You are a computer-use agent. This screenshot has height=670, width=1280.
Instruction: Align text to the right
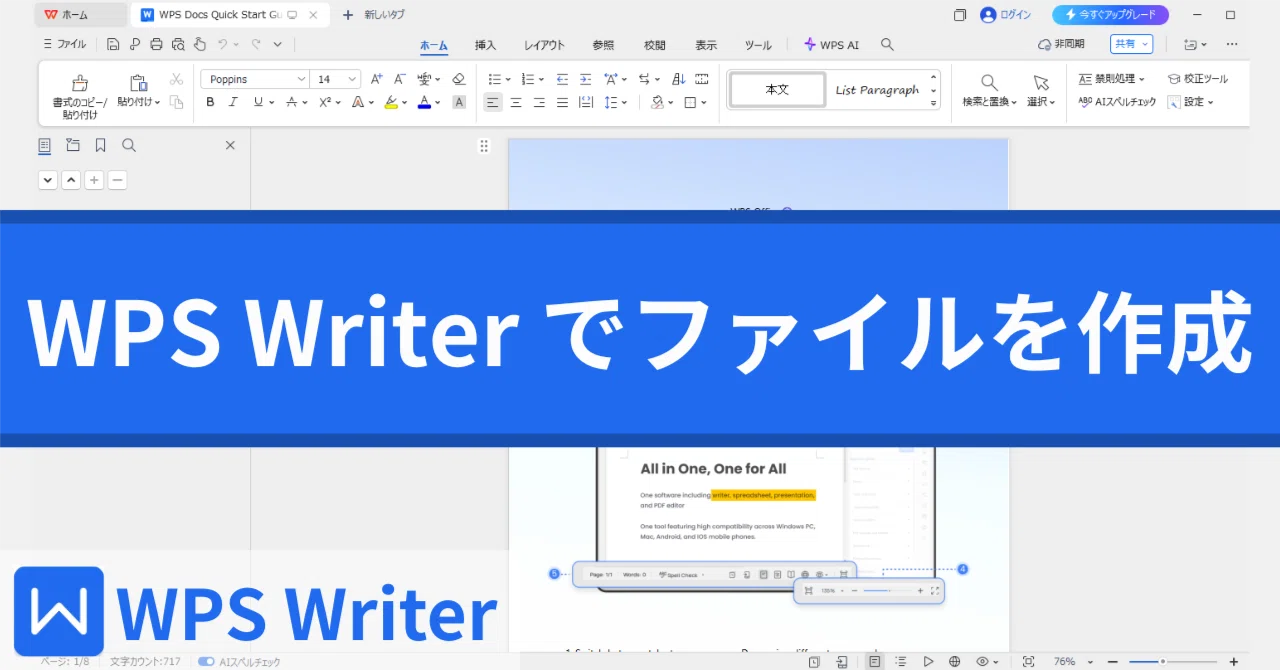(x=539, y=102)
